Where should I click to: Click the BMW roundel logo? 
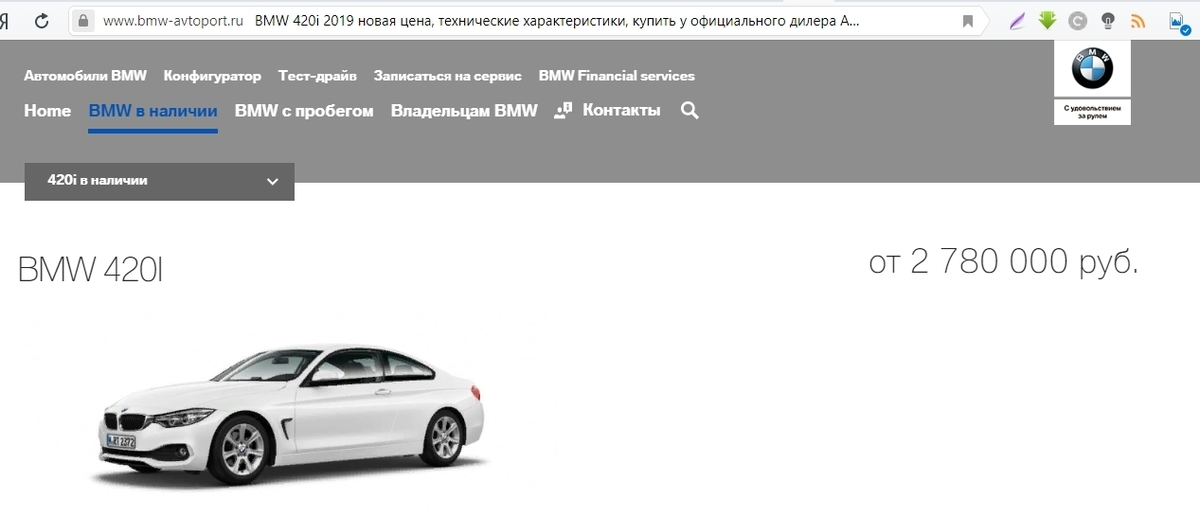pos(1092,70)
